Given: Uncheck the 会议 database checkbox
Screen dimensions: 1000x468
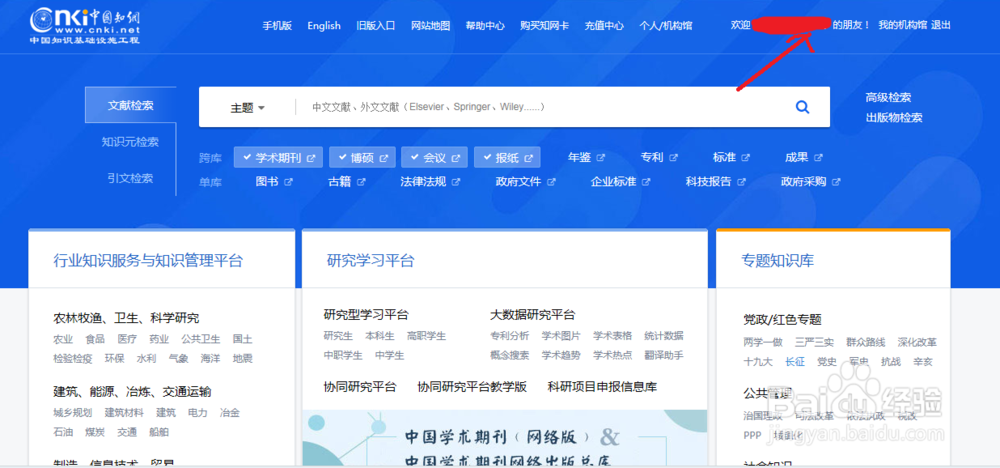Looking at the screenshot, I should click(414, 157).
